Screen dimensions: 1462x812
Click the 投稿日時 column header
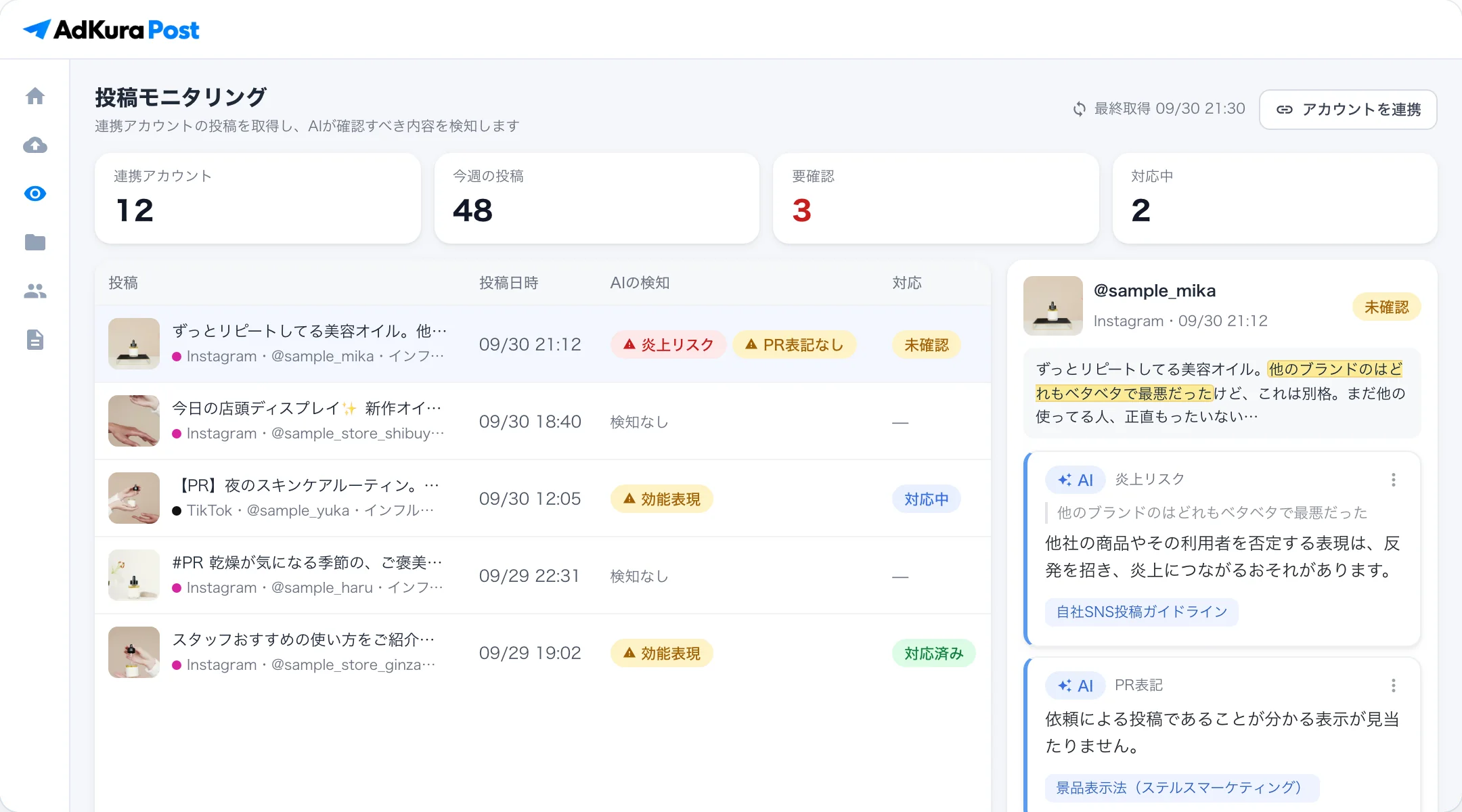tap(509, 283)
